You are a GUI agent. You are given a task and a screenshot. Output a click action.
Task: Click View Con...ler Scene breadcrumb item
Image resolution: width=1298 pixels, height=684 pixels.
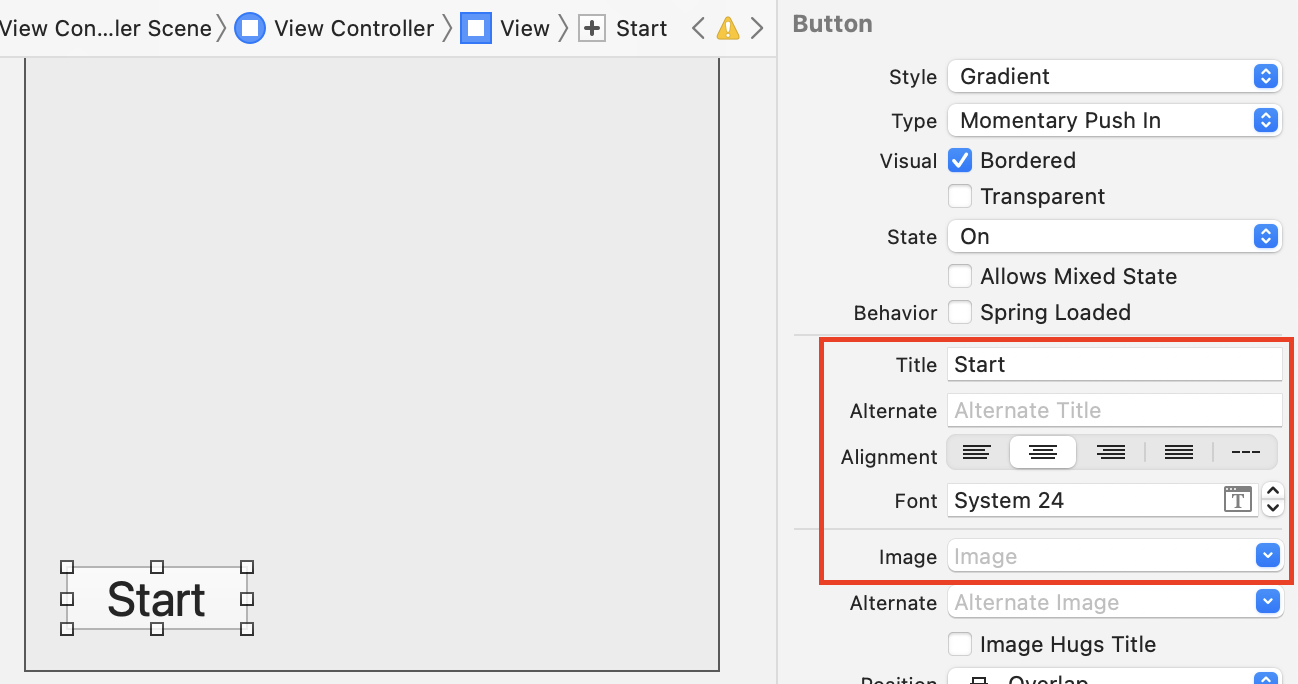pyautogui.click(x=105, y=29)
